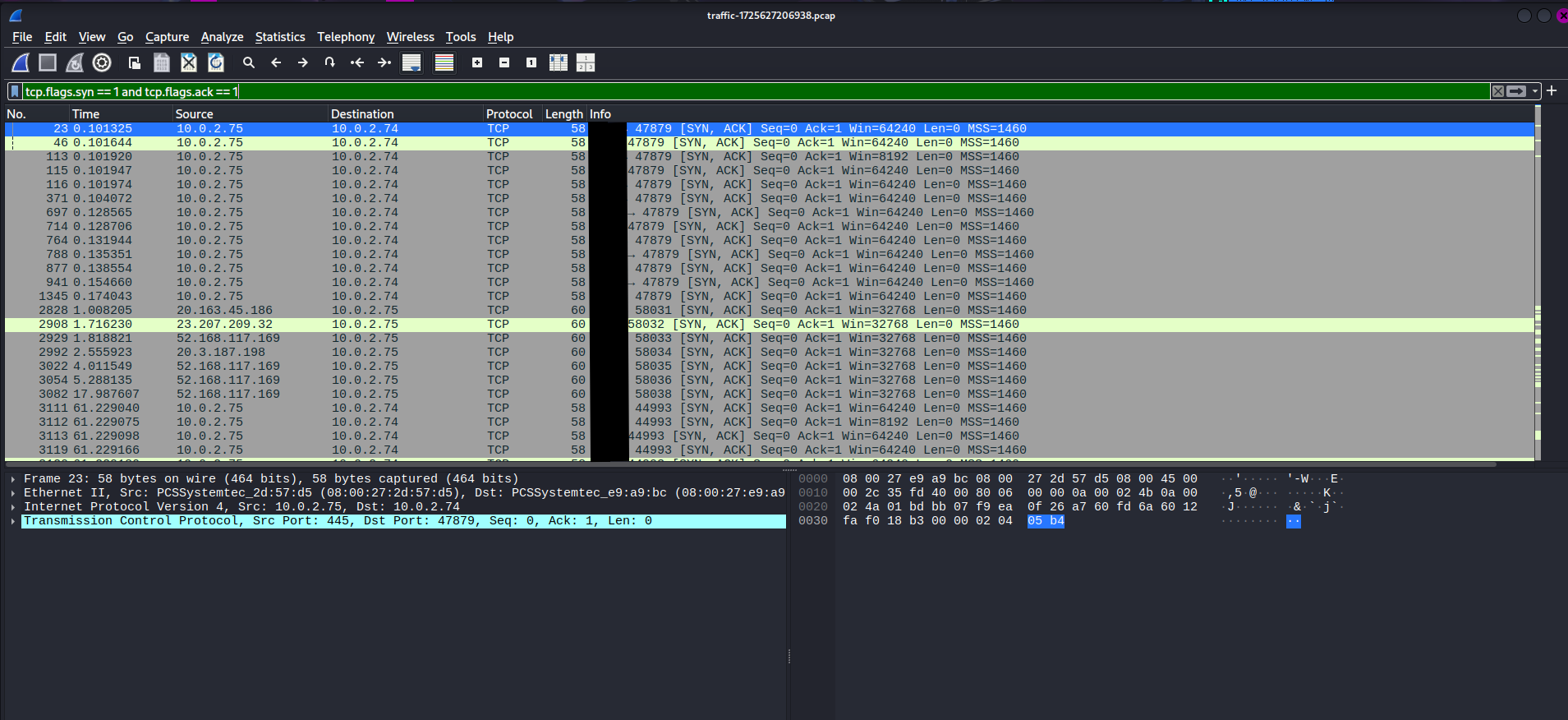
Task: Open a capture file icon
Action: [135, 62]
